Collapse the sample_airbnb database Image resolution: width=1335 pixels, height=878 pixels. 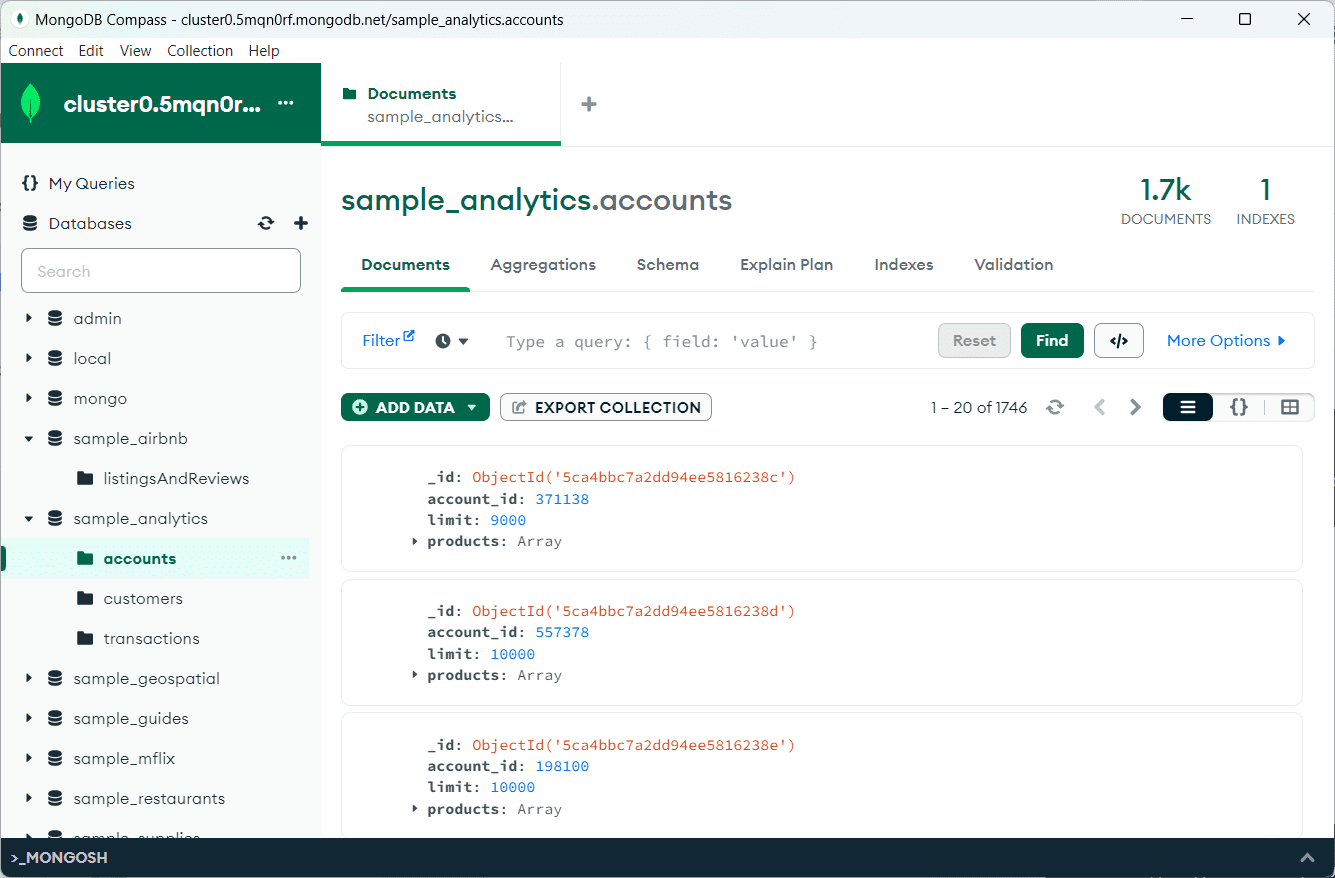point(29,438)
